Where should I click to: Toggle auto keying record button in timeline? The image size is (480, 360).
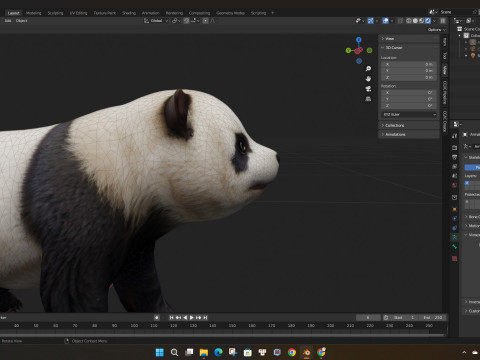point(157,318)
